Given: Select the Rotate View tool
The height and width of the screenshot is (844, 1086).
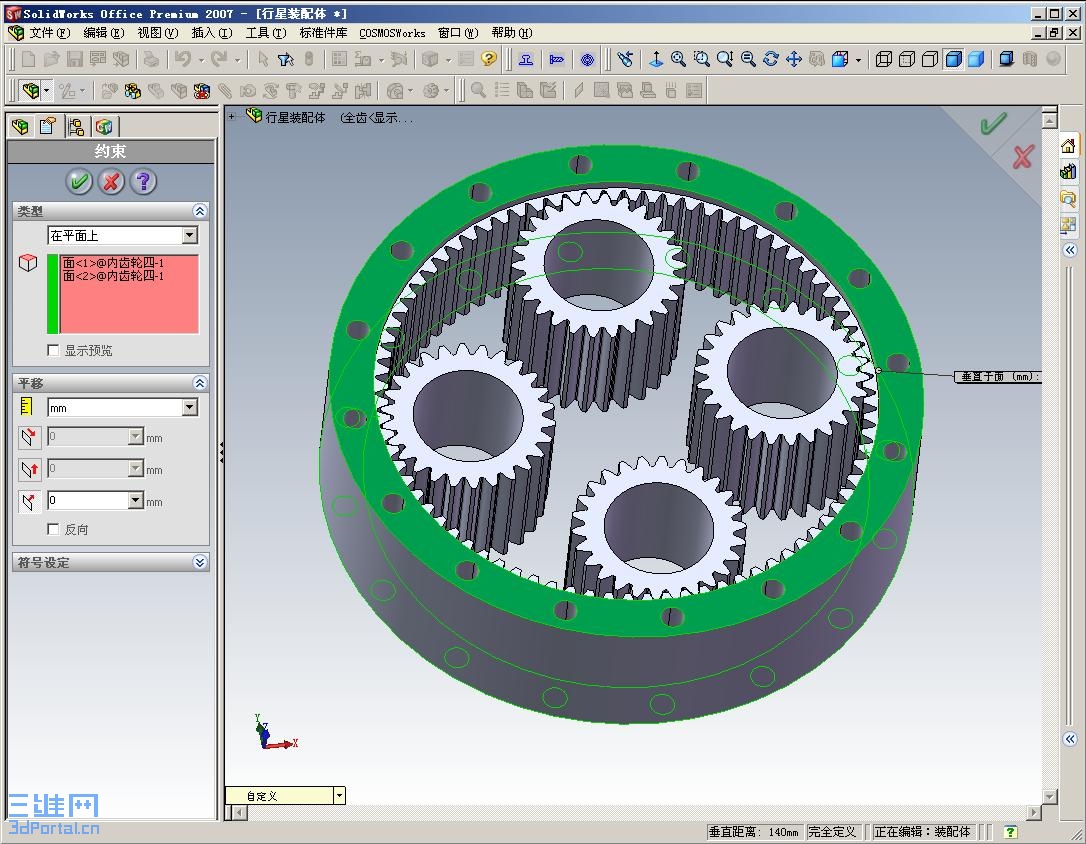Looking at the screenshot, I should click(x=771, y=60).
